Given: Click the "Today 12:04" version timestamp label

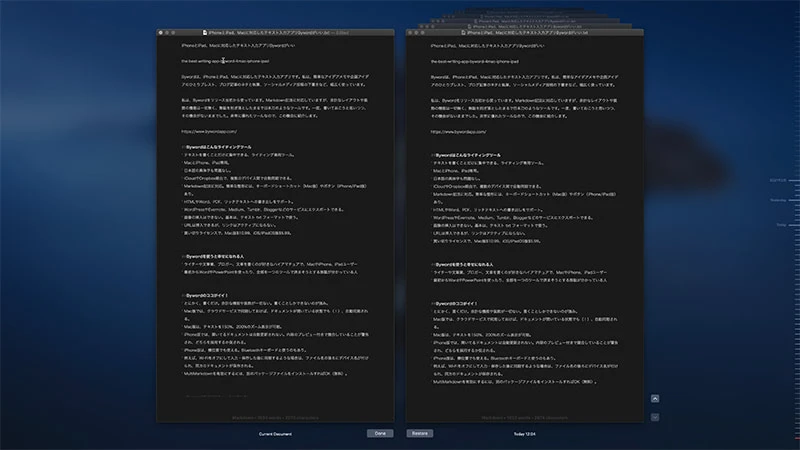Looking at the screenshot, I should [x=524, y=434].
